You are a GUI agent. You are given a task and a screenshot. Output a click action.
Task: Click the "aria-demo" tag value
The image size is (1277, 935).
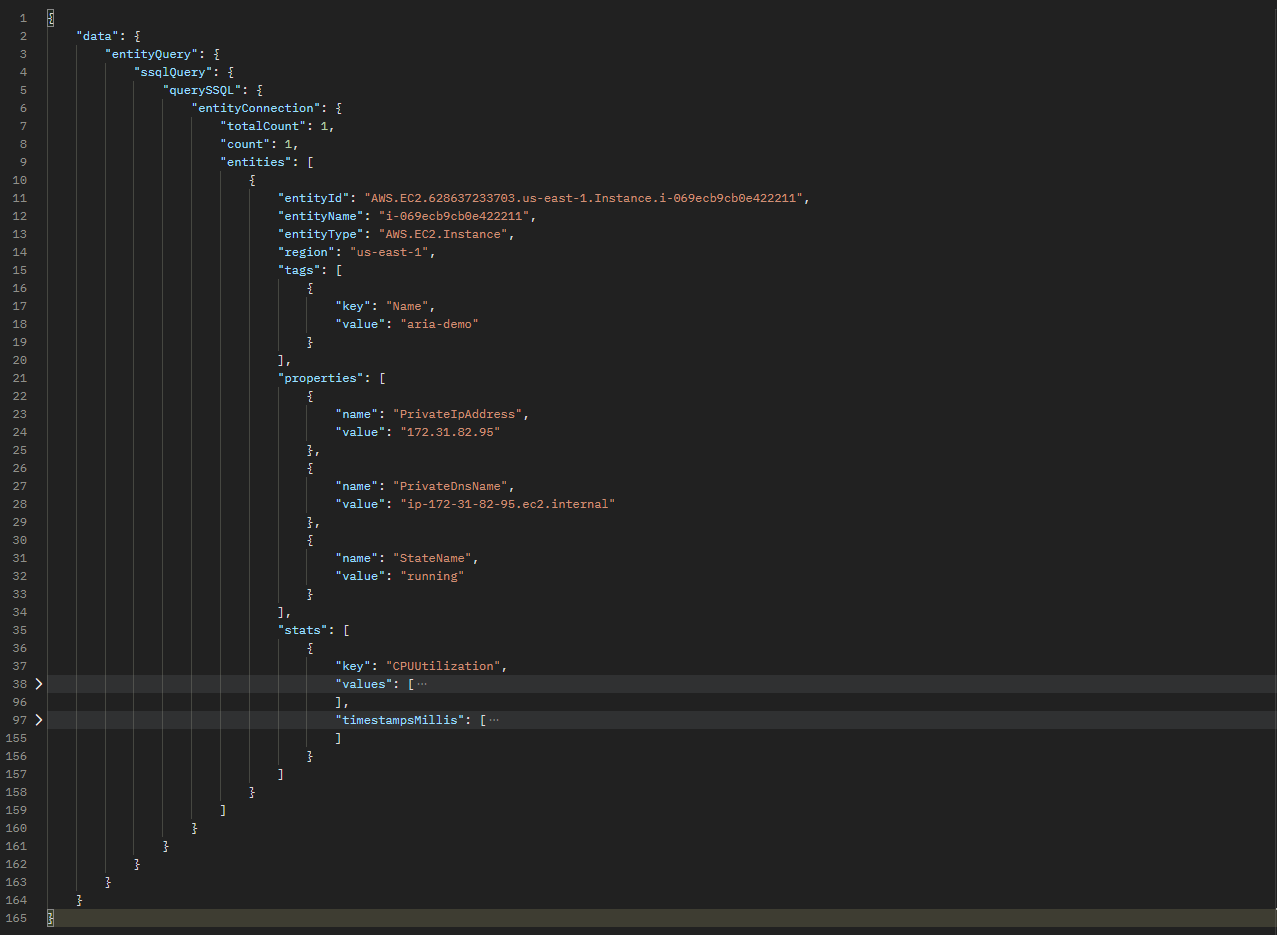point(439,324)
